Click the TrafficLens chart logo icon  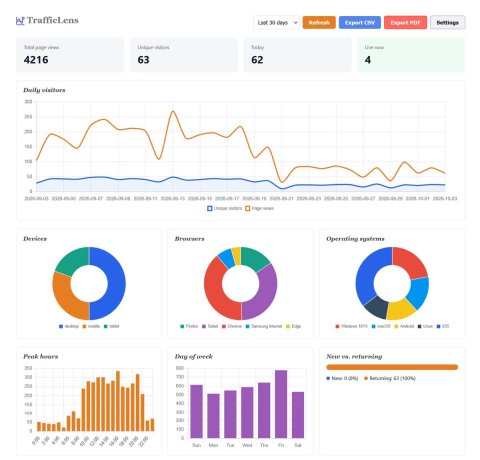tap(20, 21)
